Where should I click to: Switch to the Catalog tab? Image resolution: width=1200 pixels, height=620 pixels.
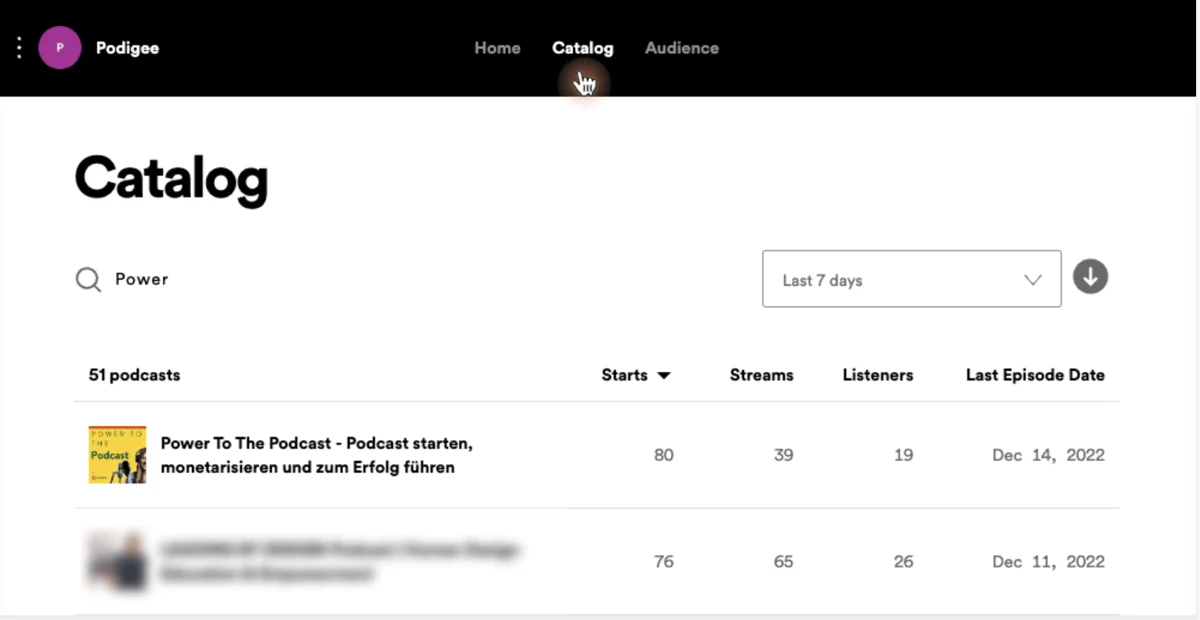(583, 48)
